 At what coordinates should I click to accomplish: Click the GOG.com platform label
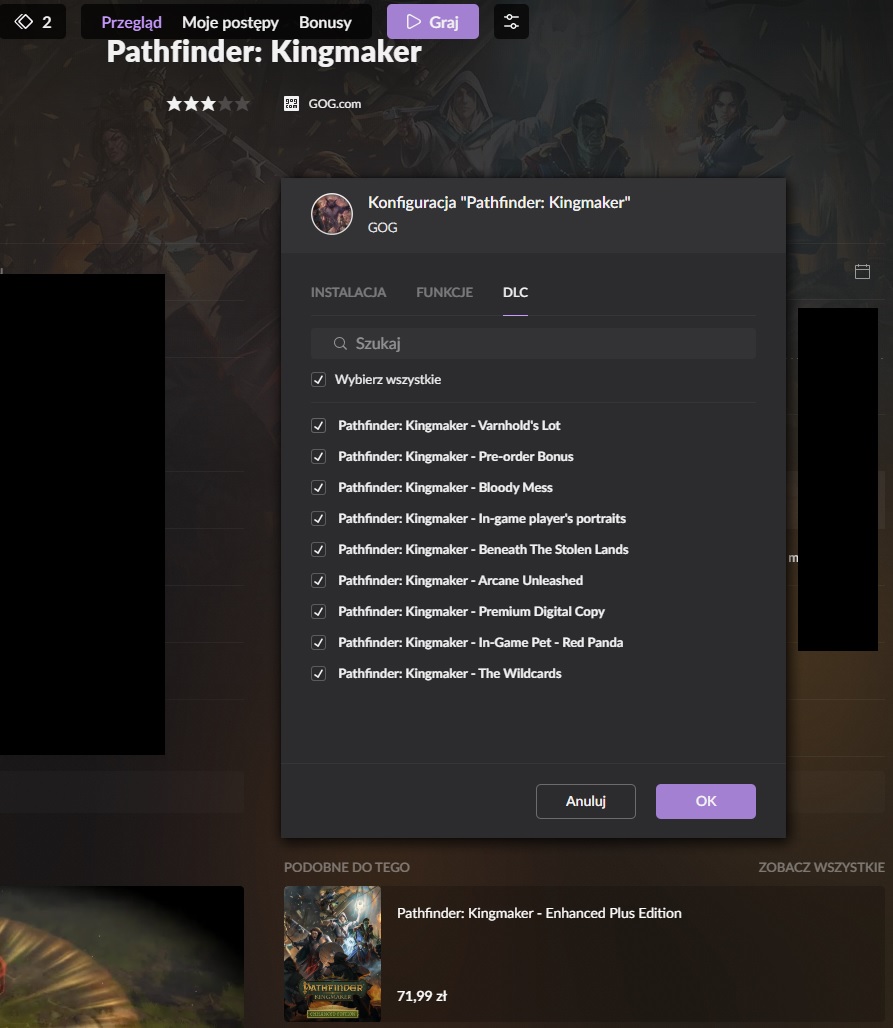tap(334, 104)
